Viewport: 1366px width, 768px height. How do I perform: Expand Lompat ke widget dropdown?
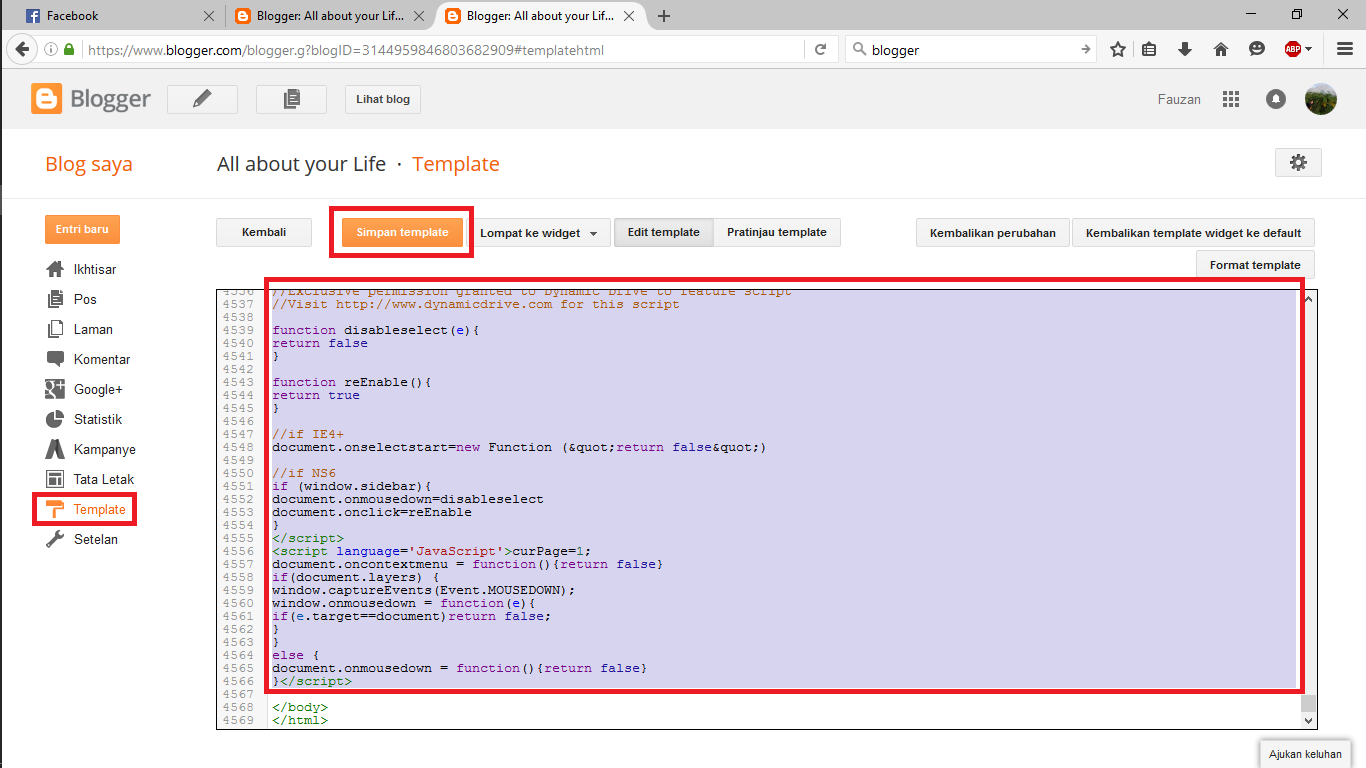click(x=539, y=232)
